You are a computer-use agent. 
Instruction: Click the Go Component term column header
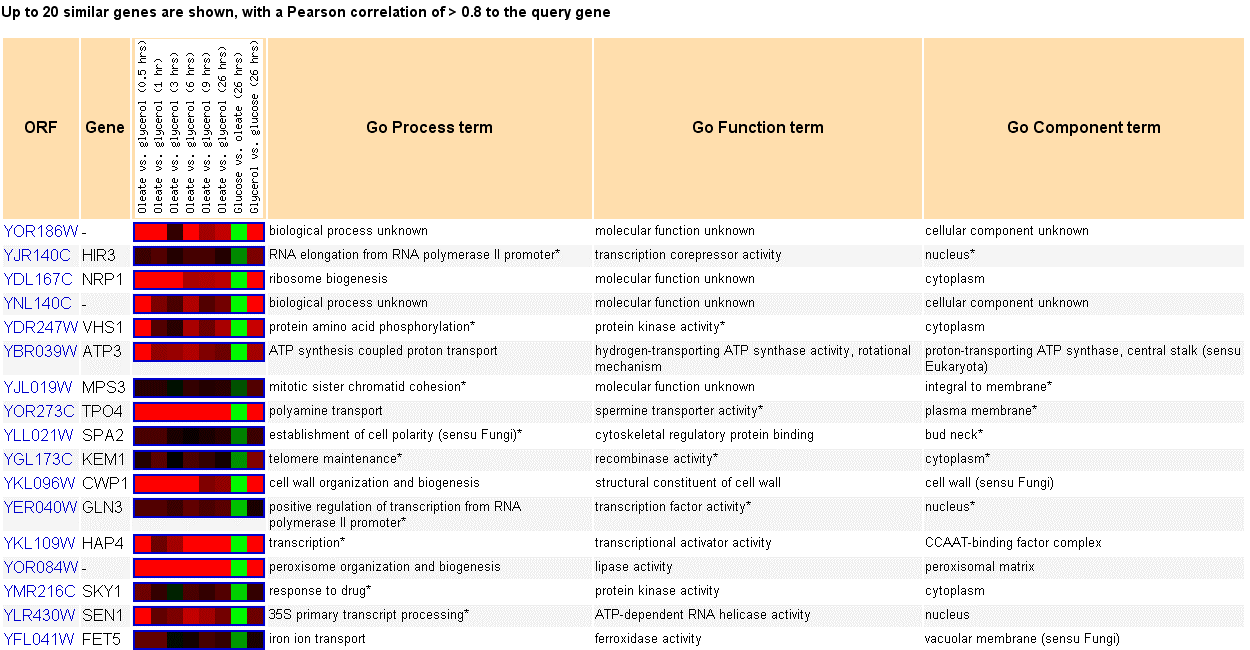1083,127
